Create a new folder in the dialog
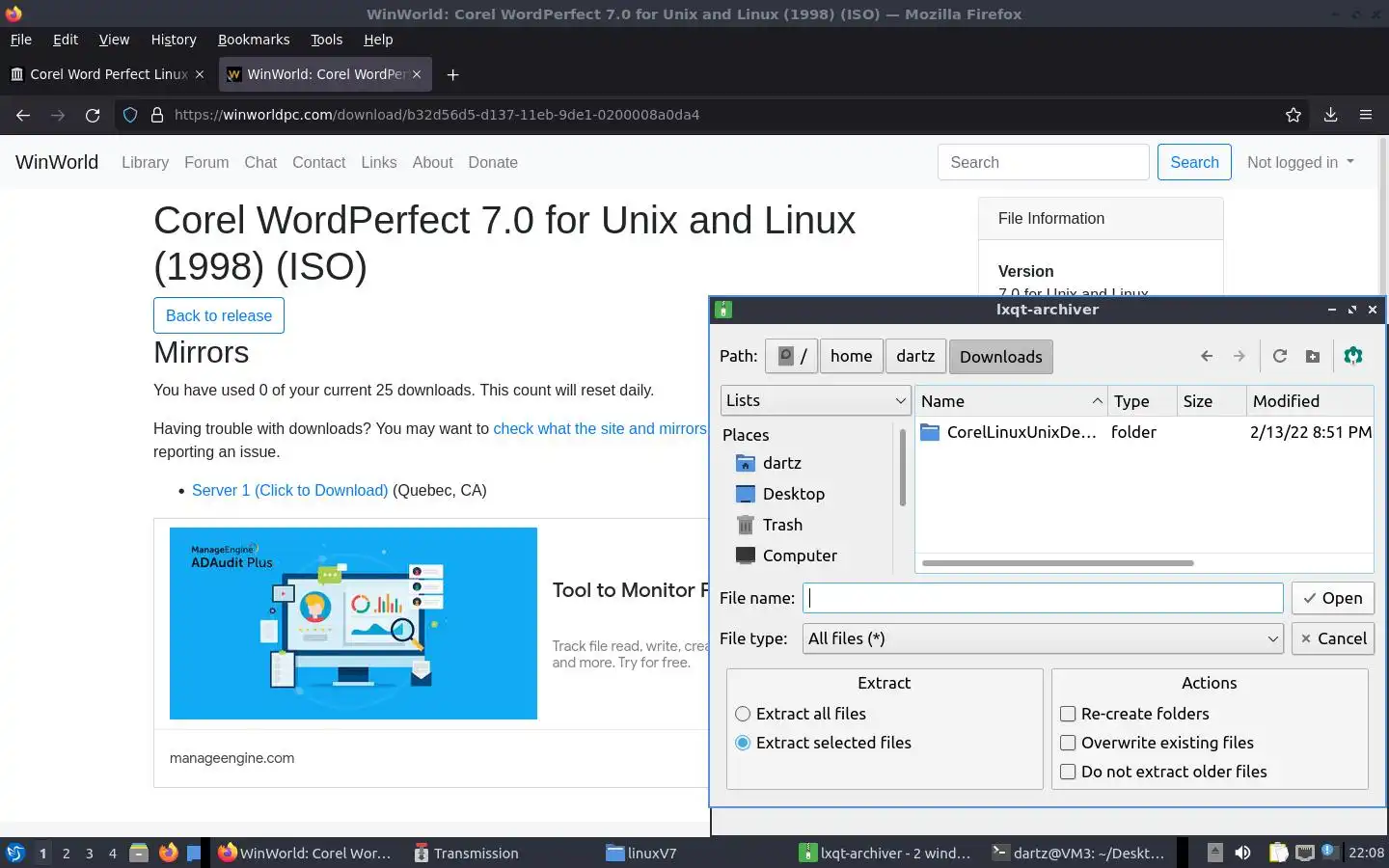 pos(1313,356)
